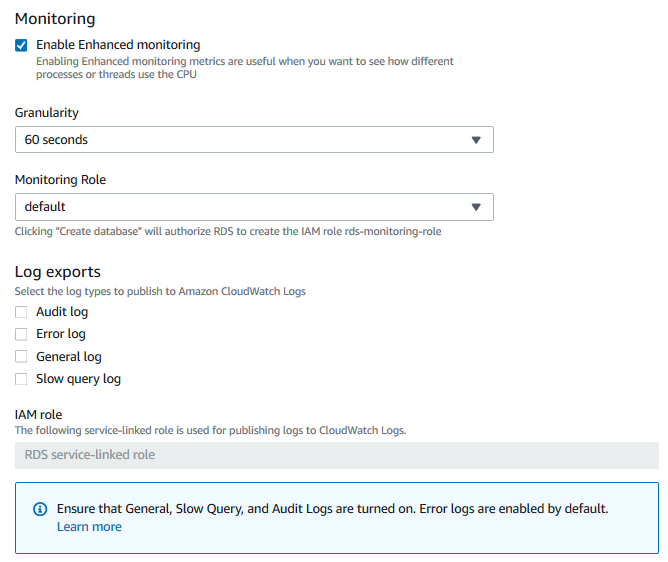668x562 pixels.
Task: Click the 'Enable Enhanced monitoring' label text
Action: pyautogui.click(x=118, y=45)
